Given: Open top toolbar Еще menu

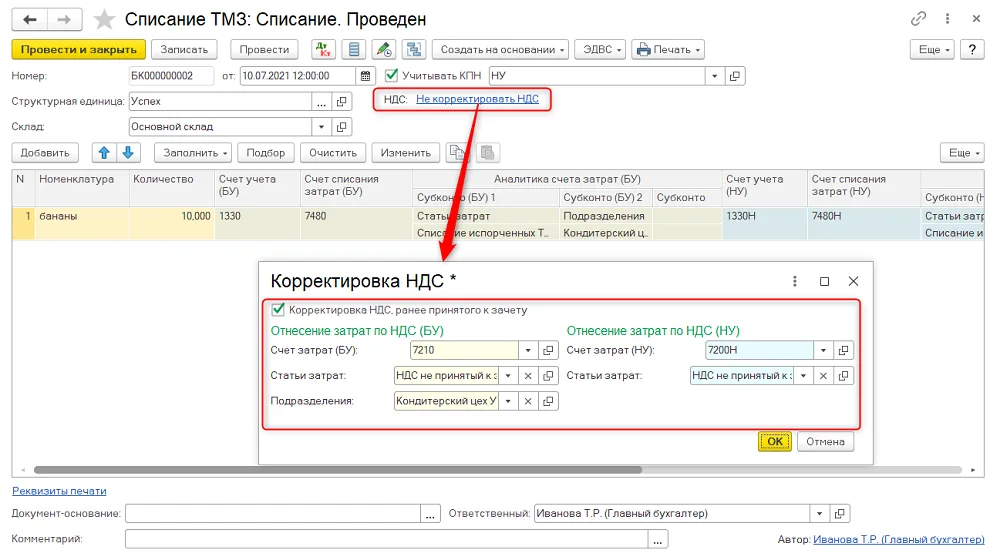Looking at the screenshot, I should pyautogui.click(x=932, y=49).
